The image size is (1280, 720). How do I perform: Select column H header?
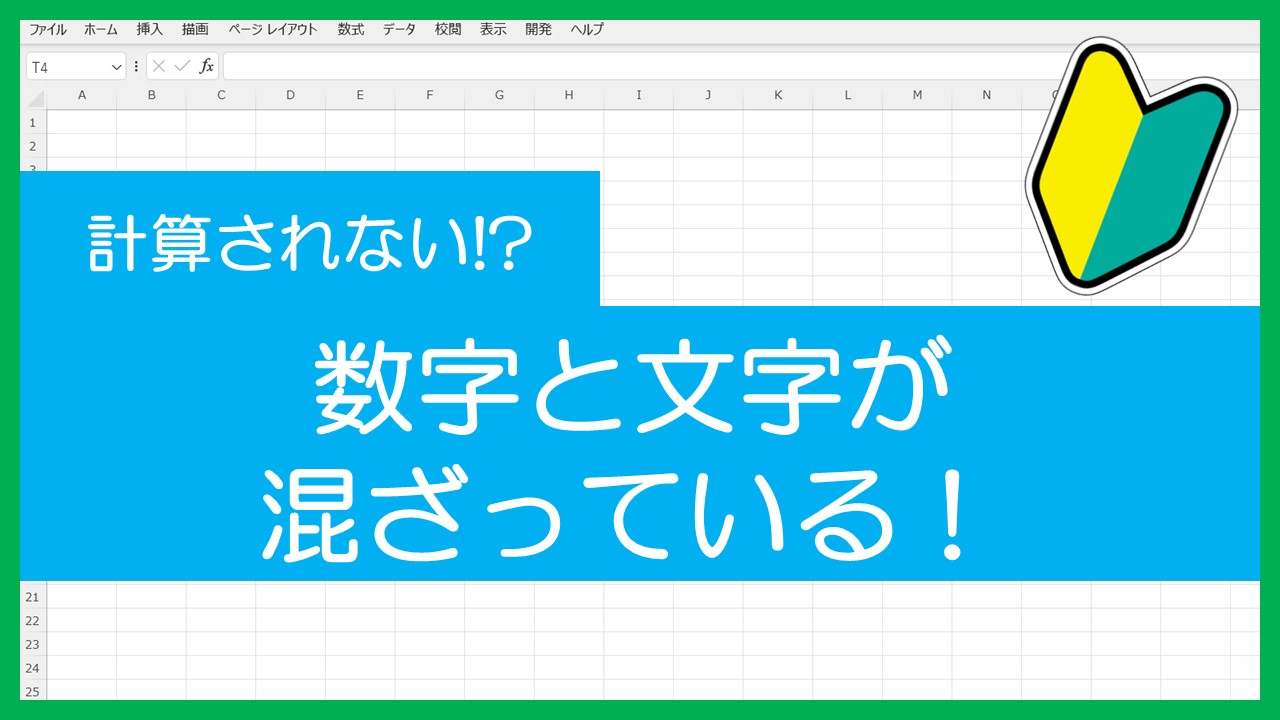tap(568, 95)
